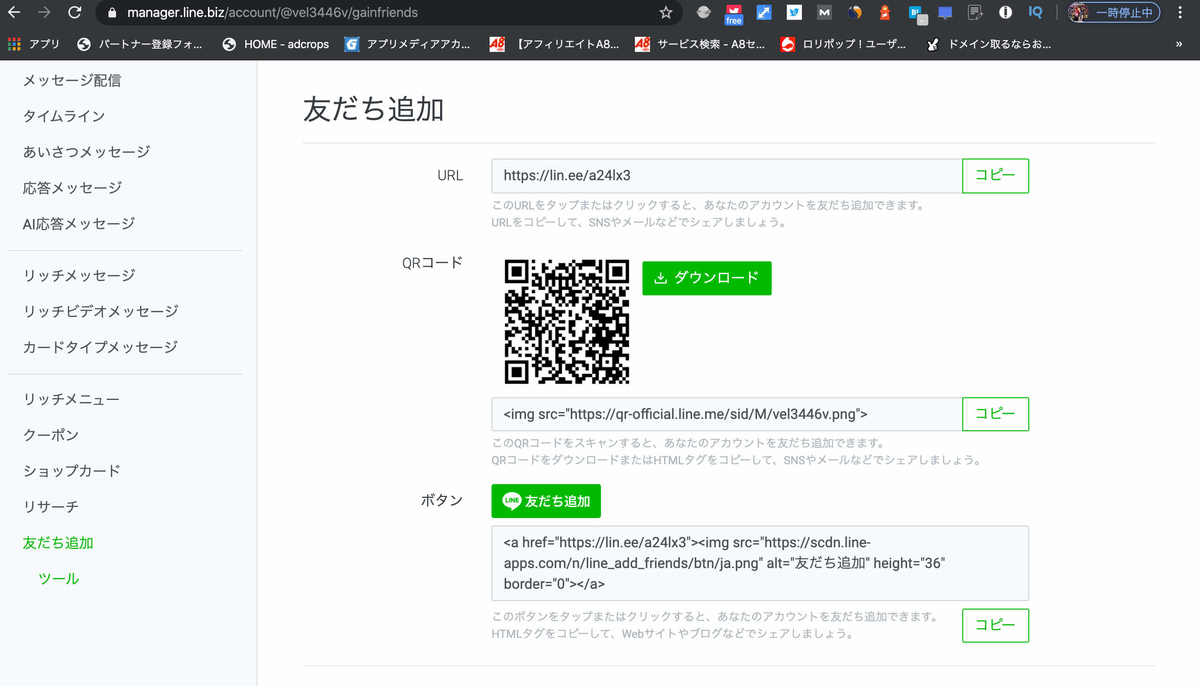Reload the page with the refresh icon
This screenshot has width=1200, height=686.
click(74, 13)
